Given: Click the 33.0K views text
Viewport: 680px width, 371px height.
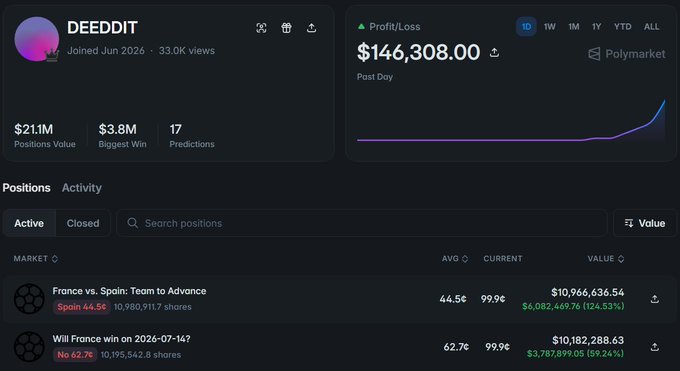Looking at the screenshot, I should (186, 50).
